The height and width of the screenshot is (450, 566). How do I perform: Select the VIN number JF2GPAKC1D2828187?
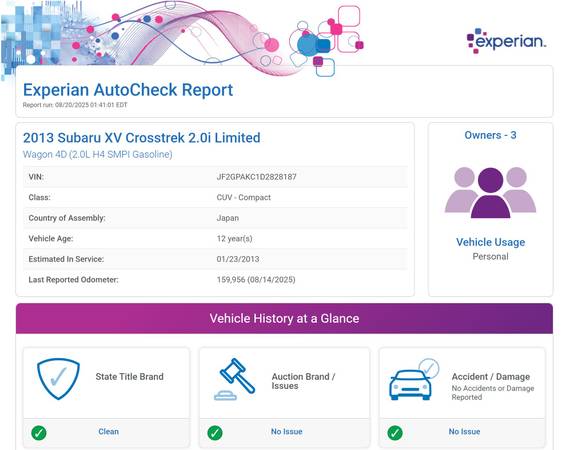point(256,177)
